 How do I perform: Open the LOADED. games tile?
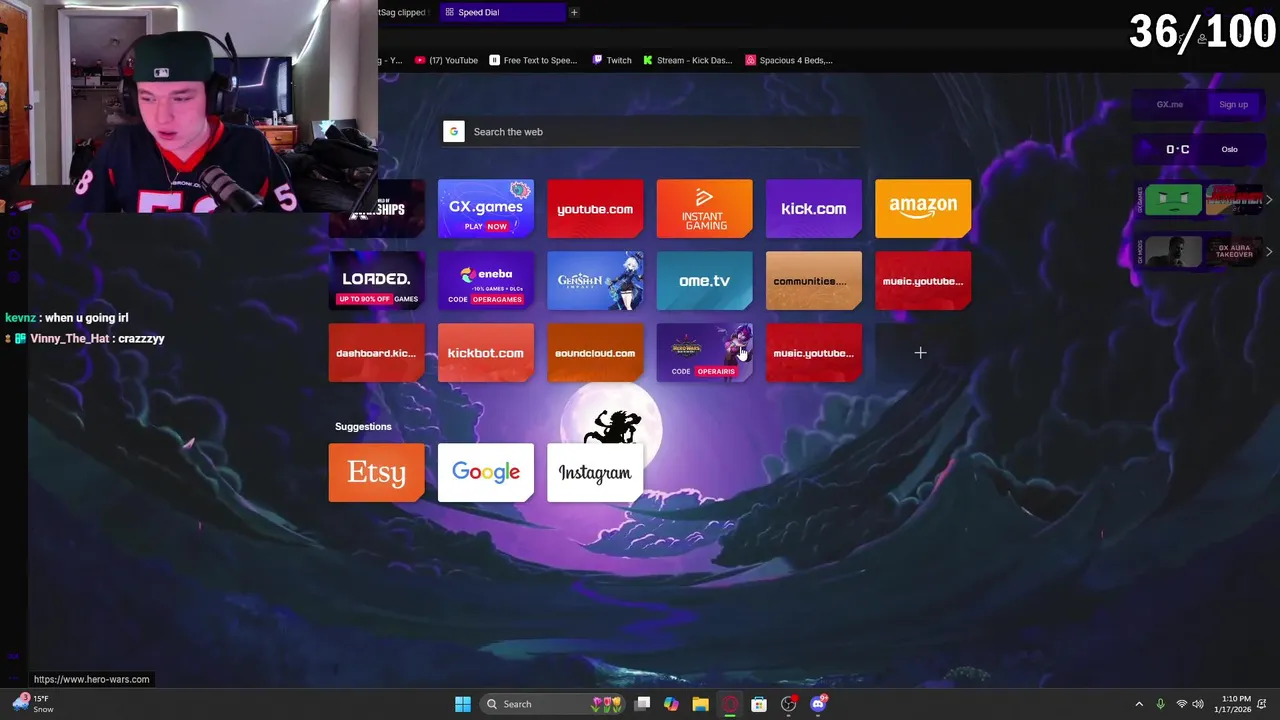377,281
